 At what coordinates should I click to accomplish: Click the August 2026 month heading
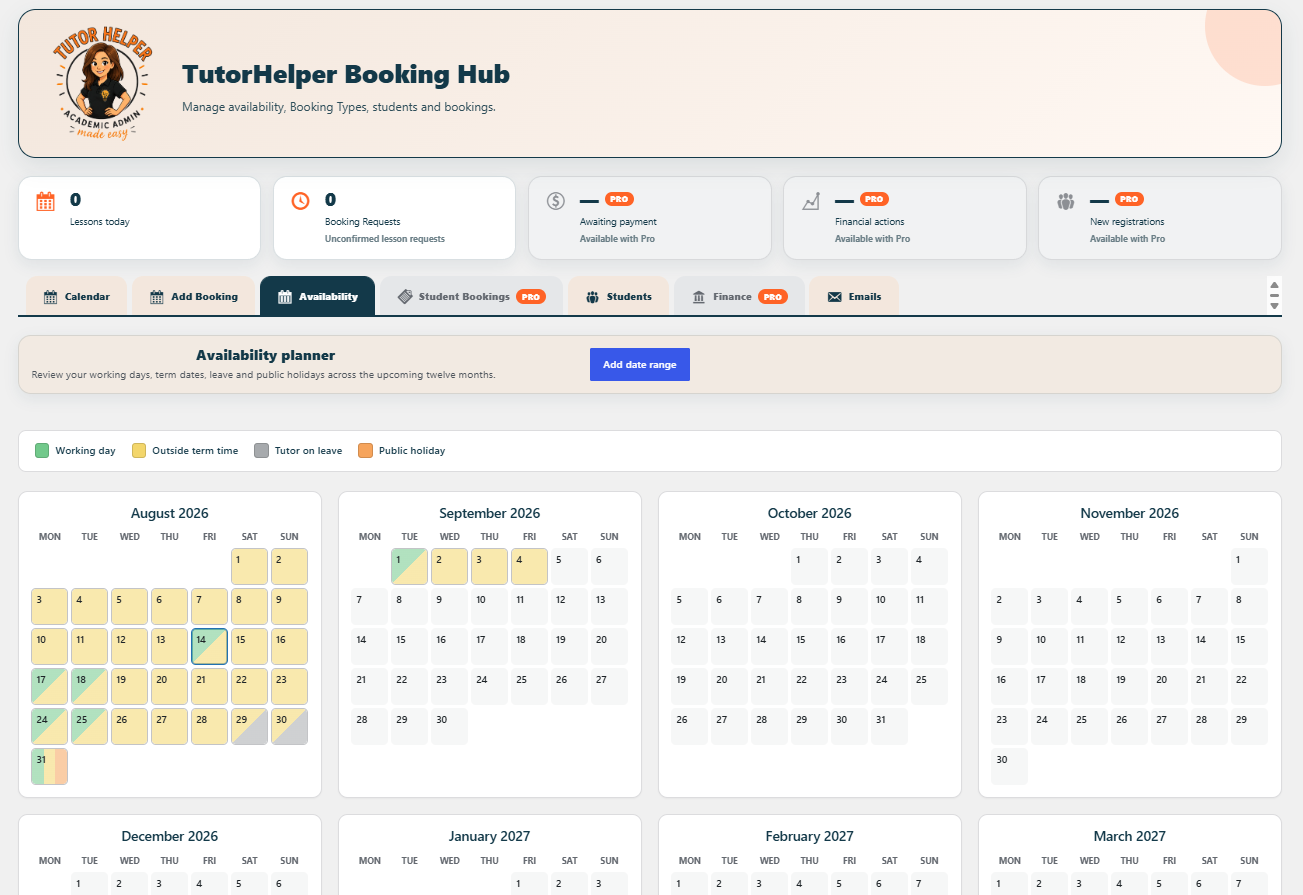click(170, 514)
